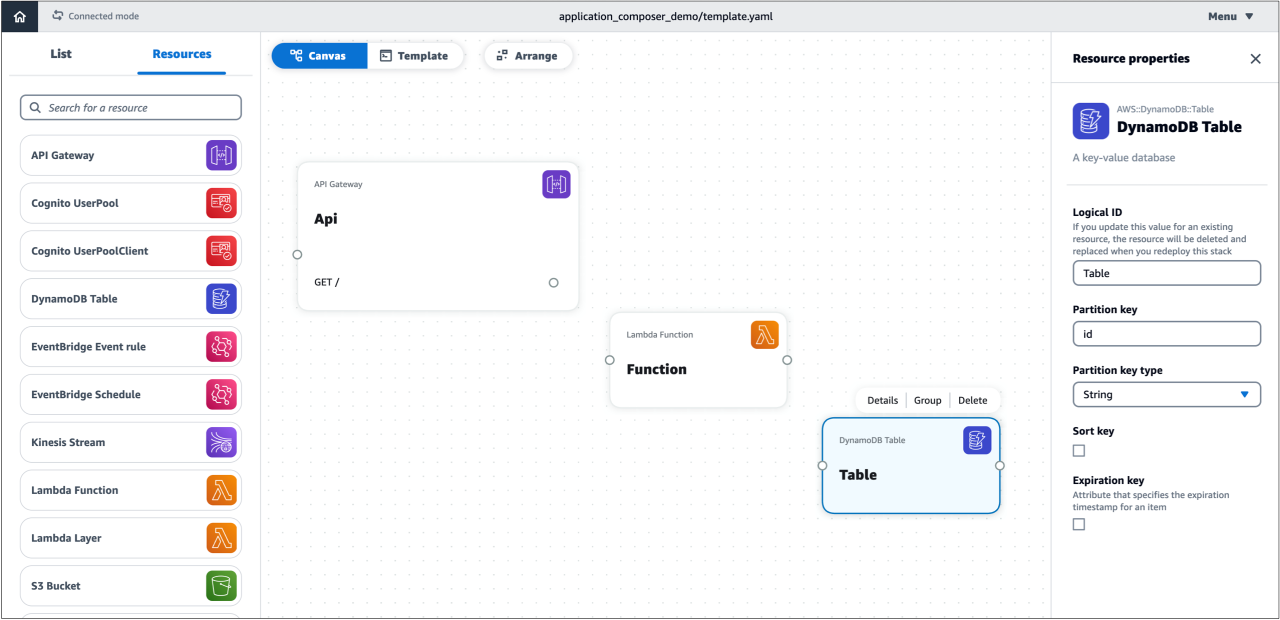Click S3 Bucket icon in list

pos(221,586)
